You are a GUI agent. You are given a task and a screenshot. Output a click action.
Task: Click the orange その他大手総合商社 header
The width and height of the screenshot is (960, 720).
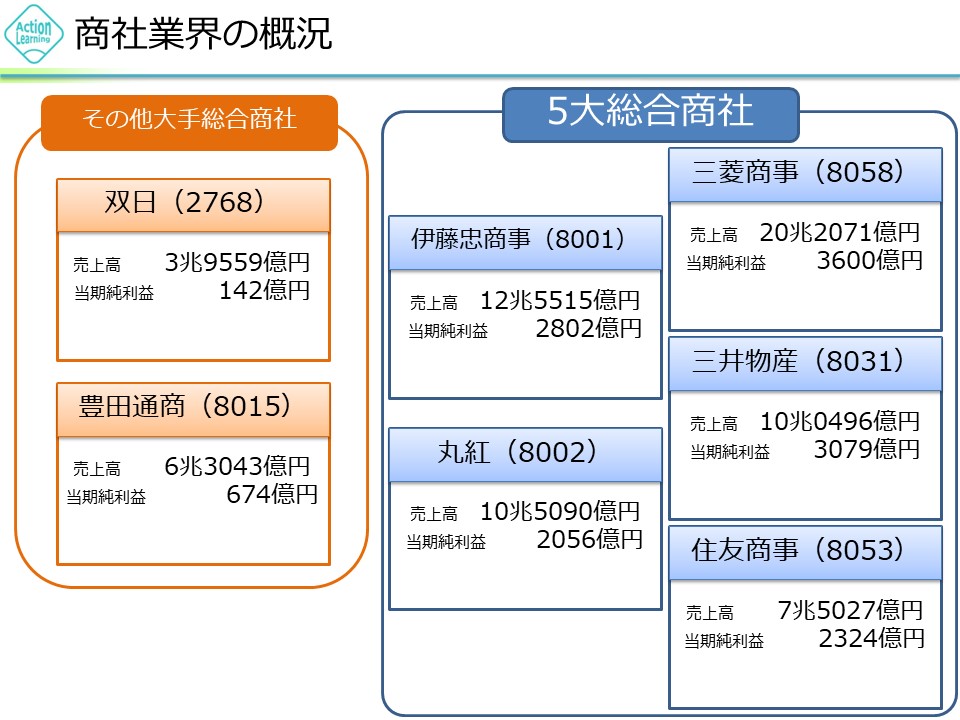coord(189,119)
